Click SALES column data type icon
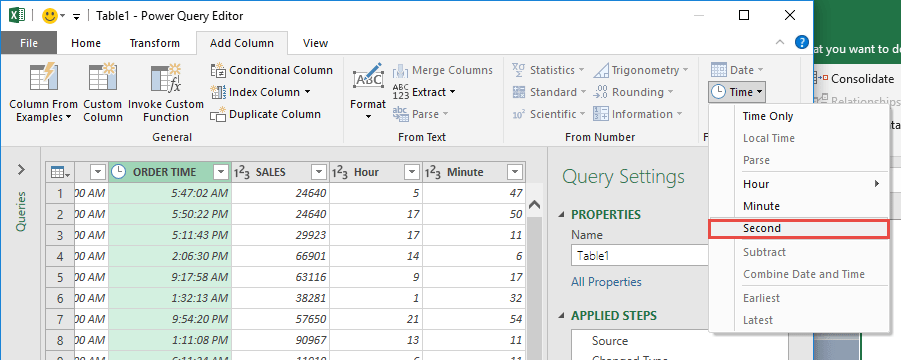Viewport: 901px width, 360px height. tap(241, 172)
